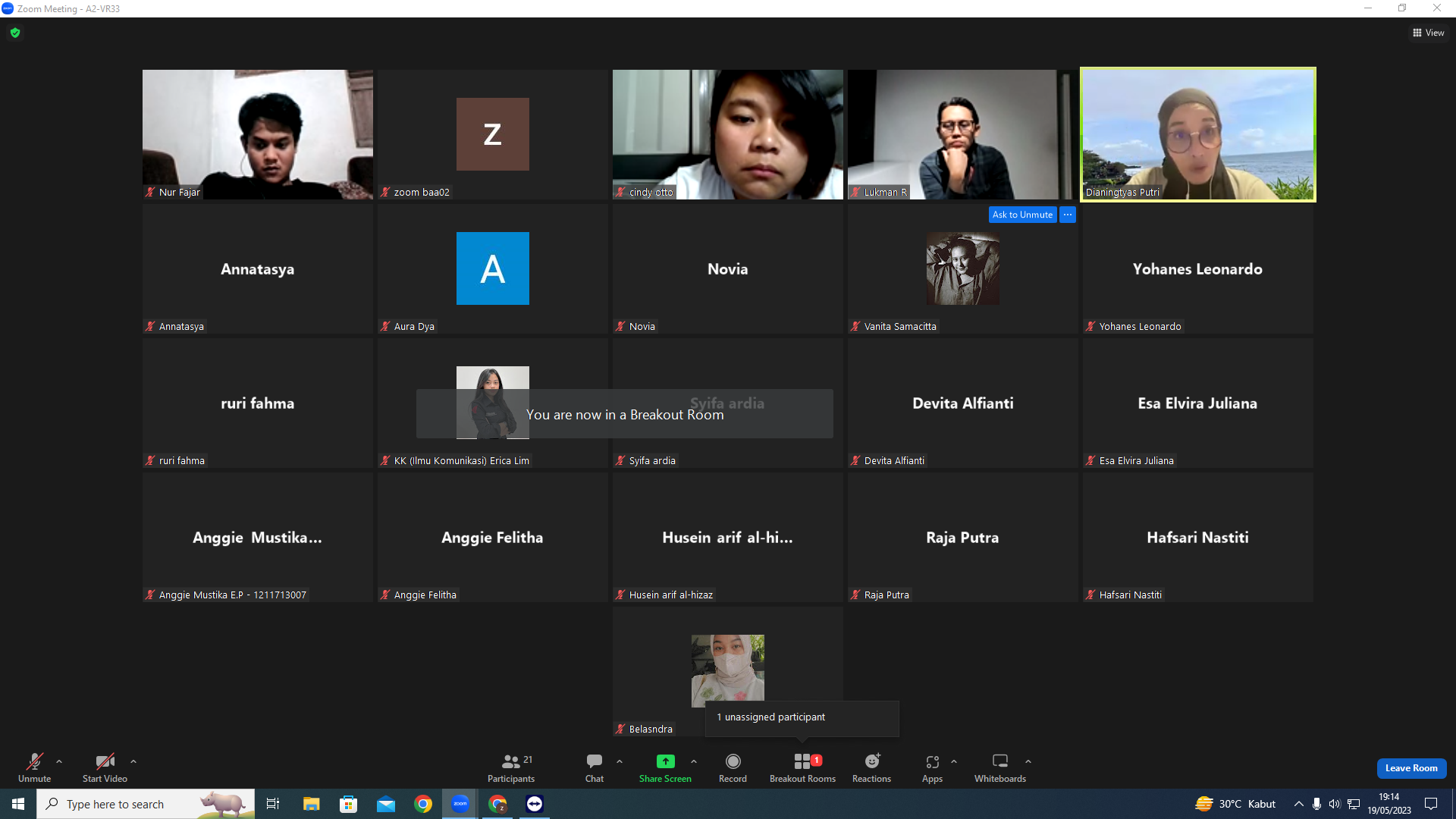
Task: Click the zoom baa02 avatar letter Z
Action: point(493,134)
